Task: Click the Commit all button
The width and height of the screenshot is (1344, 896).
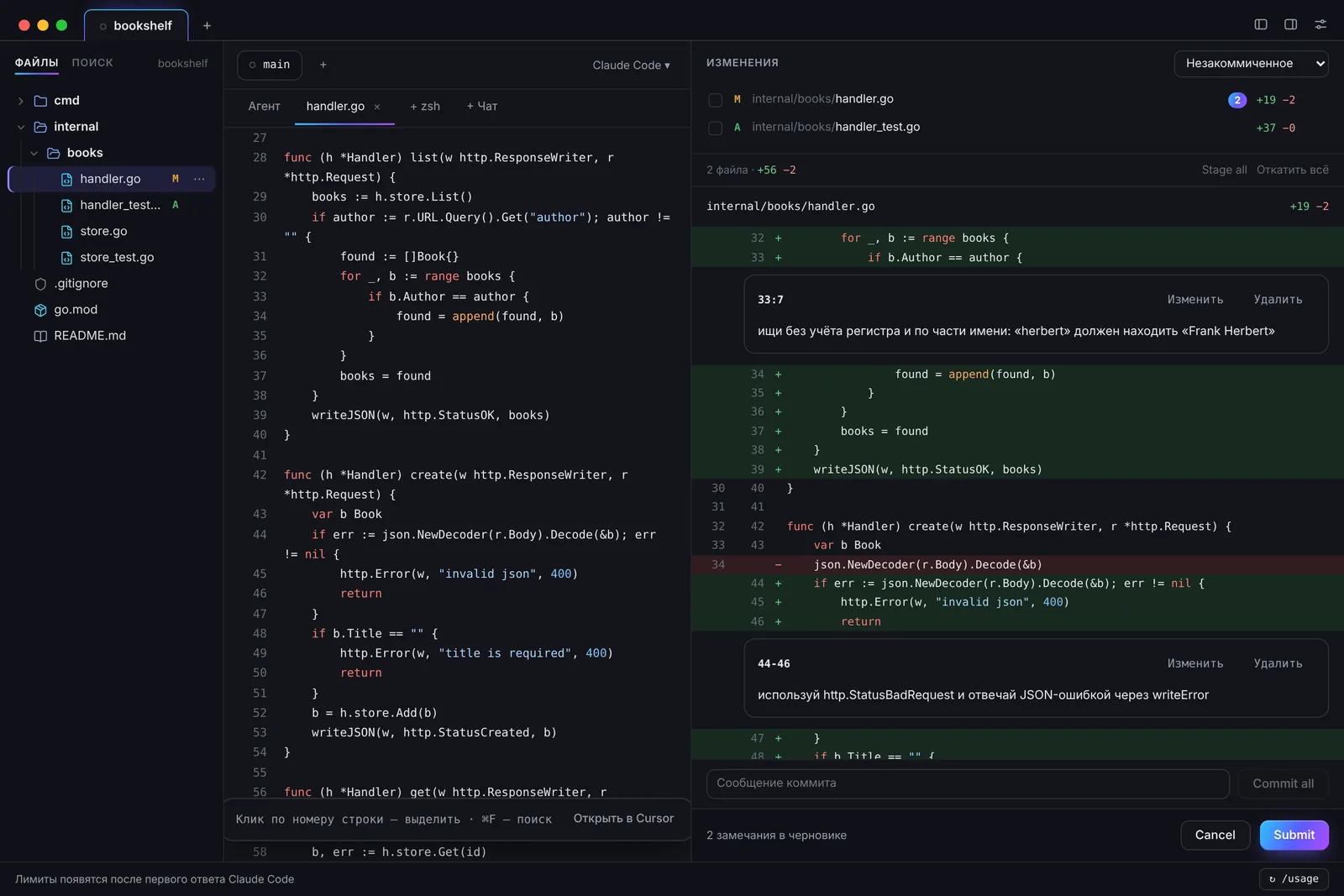Action: 1283,783
